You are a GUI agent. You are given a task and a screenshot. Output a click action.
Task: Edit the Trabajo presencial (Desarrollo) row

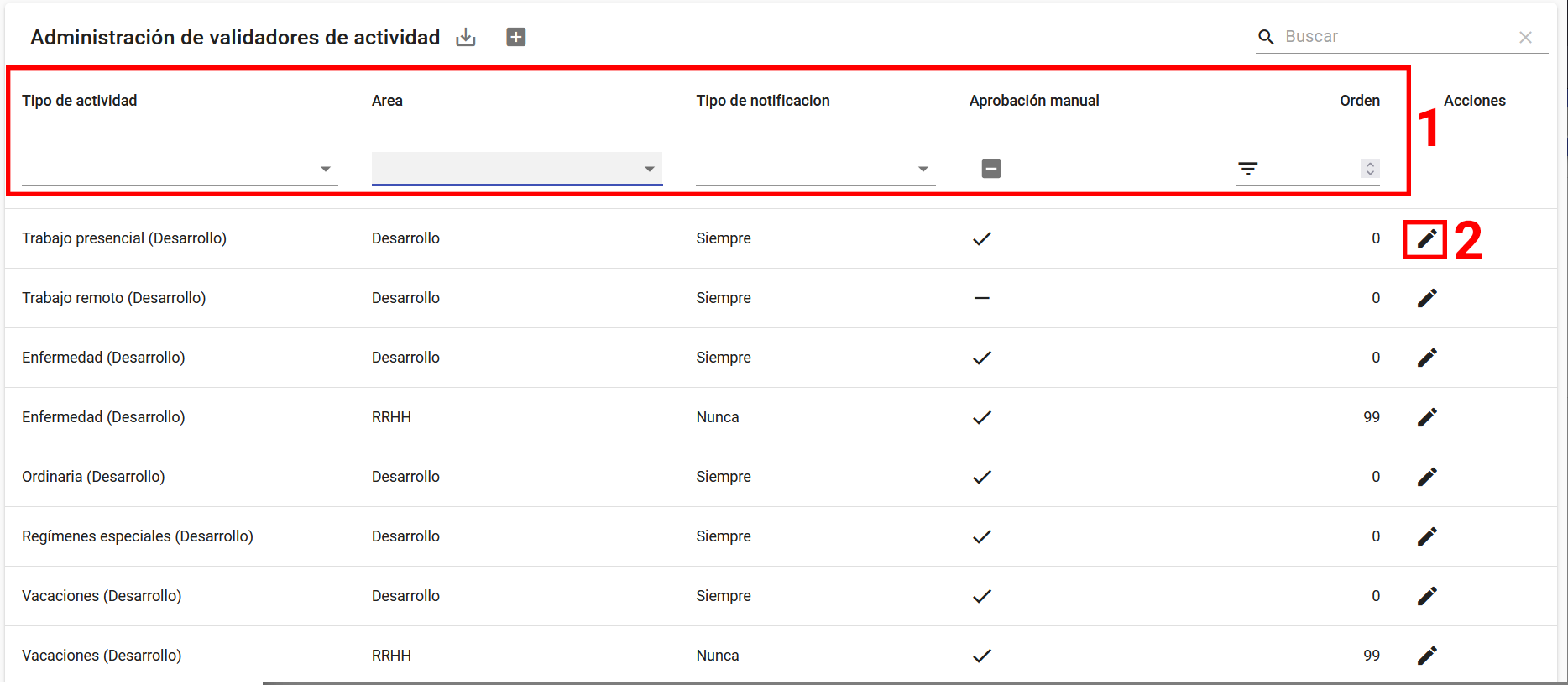1426,239
